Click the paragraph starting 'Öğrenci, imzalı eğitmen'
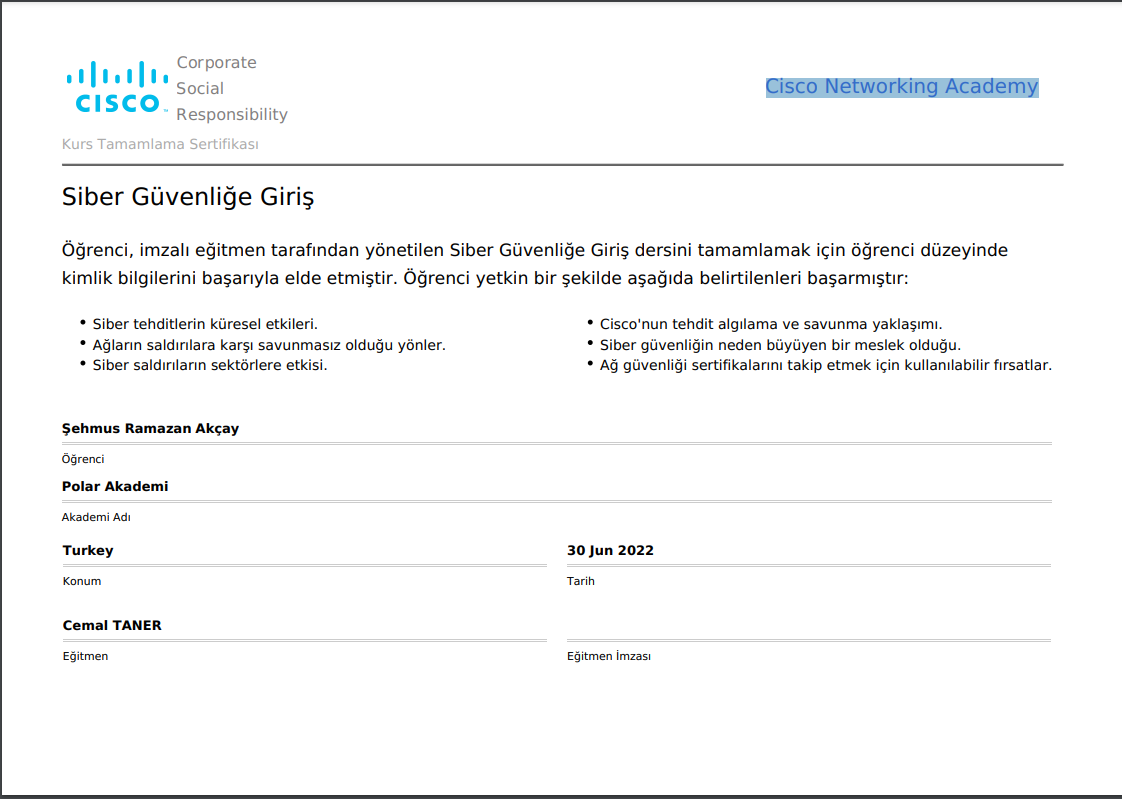 pyautogui.click(x=535, y=264)
